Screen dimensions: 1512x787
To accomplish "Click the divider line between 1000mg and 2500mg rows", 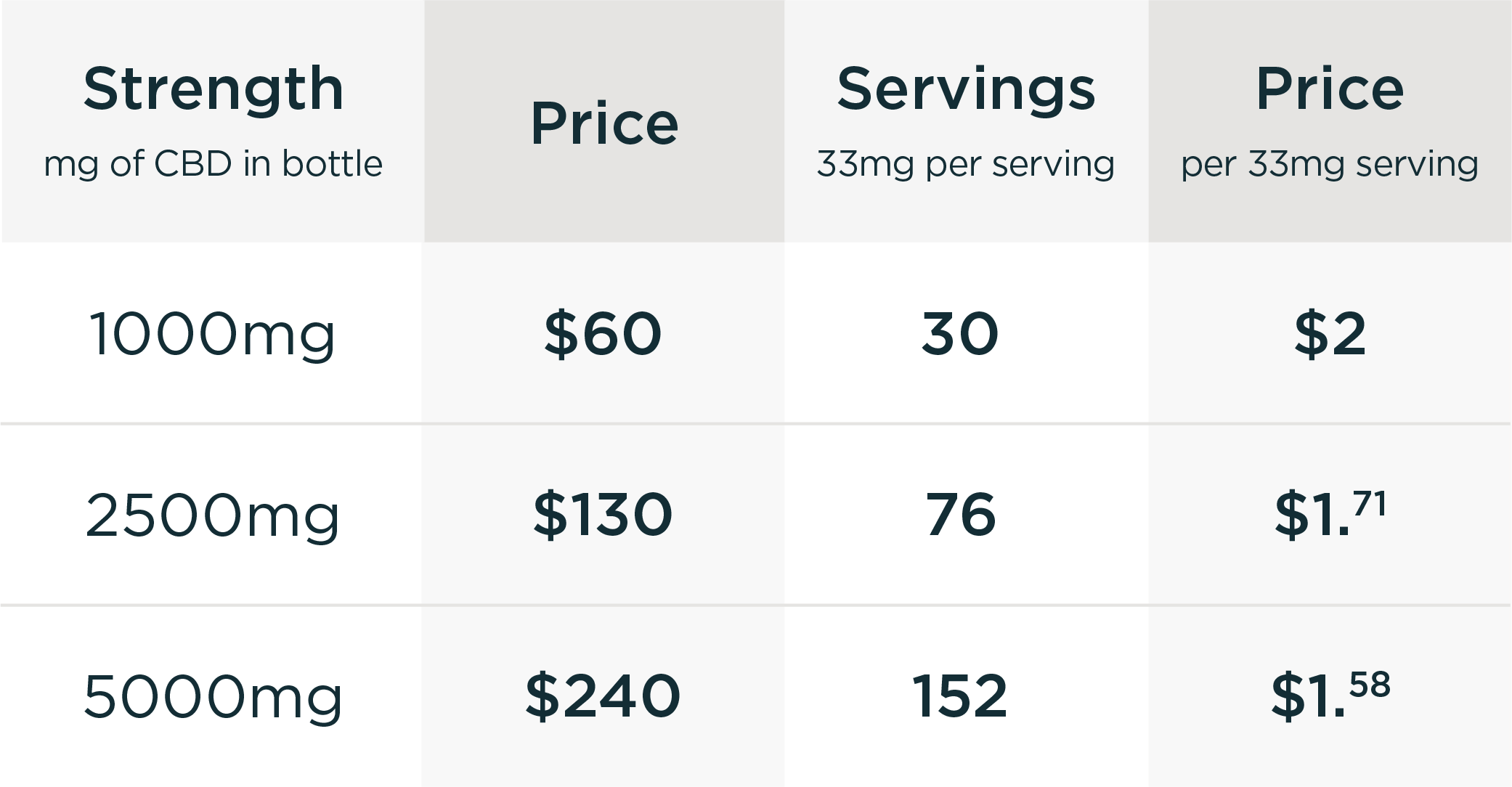I will click(755, 423).
